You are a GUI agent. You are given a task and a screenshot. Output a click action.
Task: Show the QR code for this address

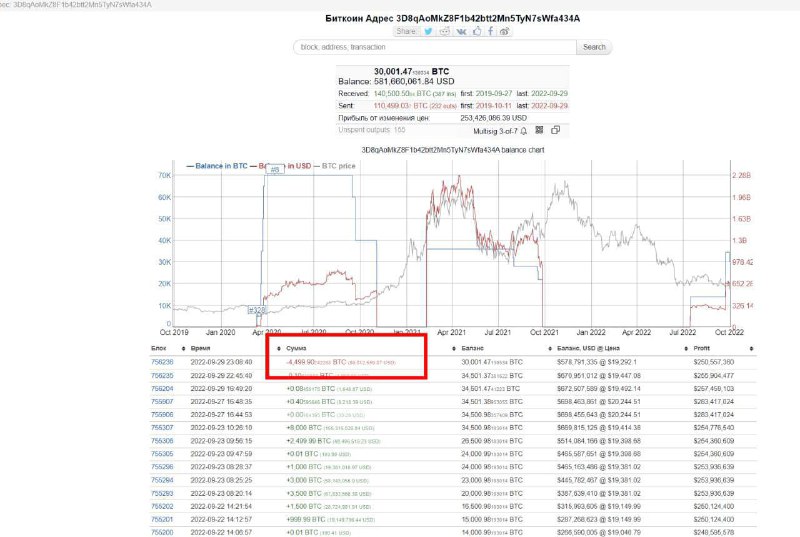[x=539, y=131]
